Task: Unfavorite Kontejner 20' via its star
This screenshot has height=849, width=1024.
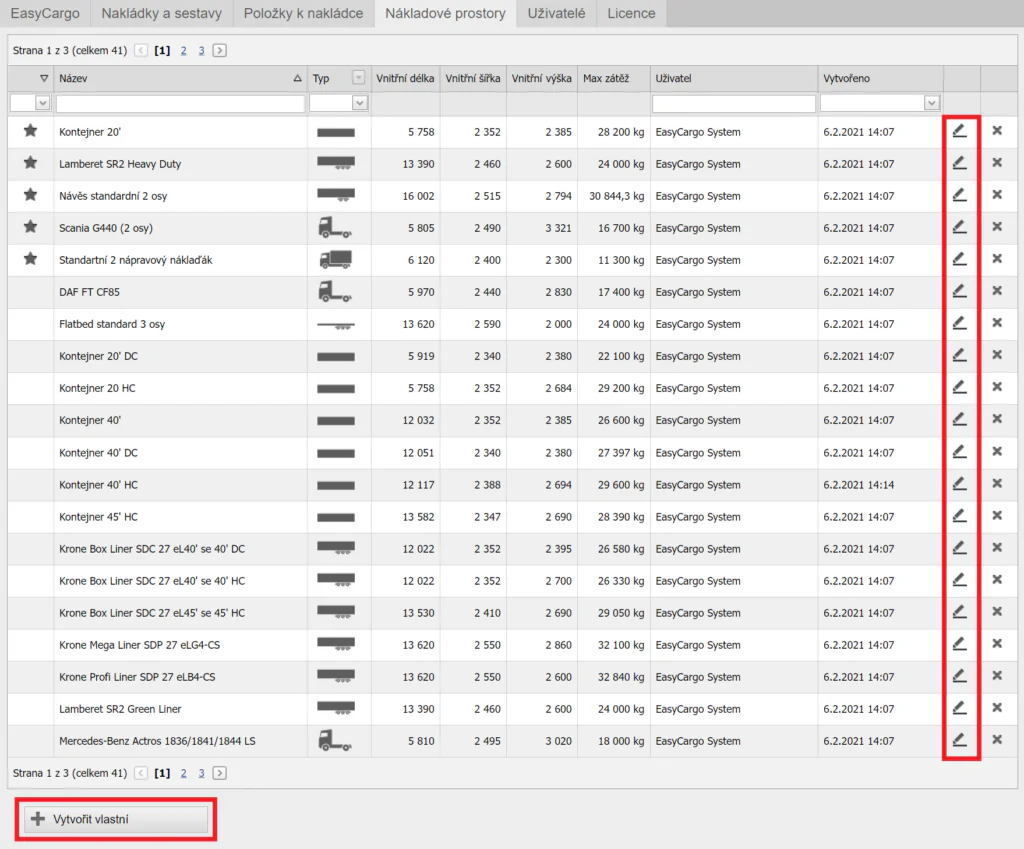Action: pyautogui.click(x=30, y=131)
